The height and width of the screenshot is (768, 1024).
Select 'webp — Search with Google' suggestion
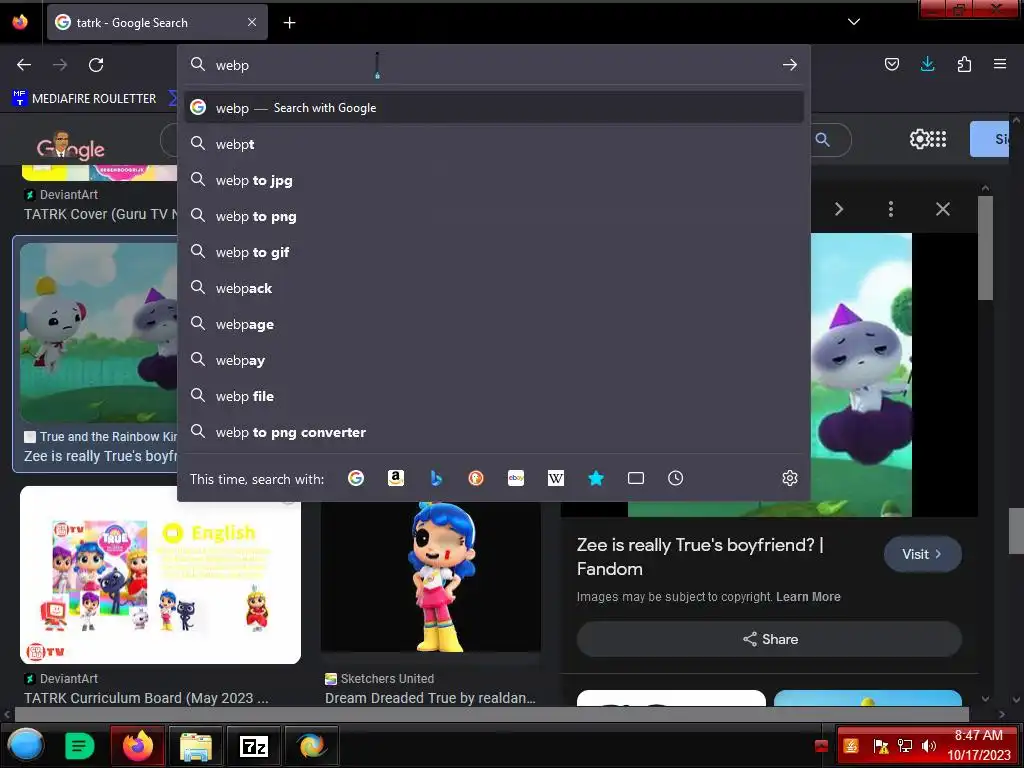pyautogui.click(x=494, y=108)
